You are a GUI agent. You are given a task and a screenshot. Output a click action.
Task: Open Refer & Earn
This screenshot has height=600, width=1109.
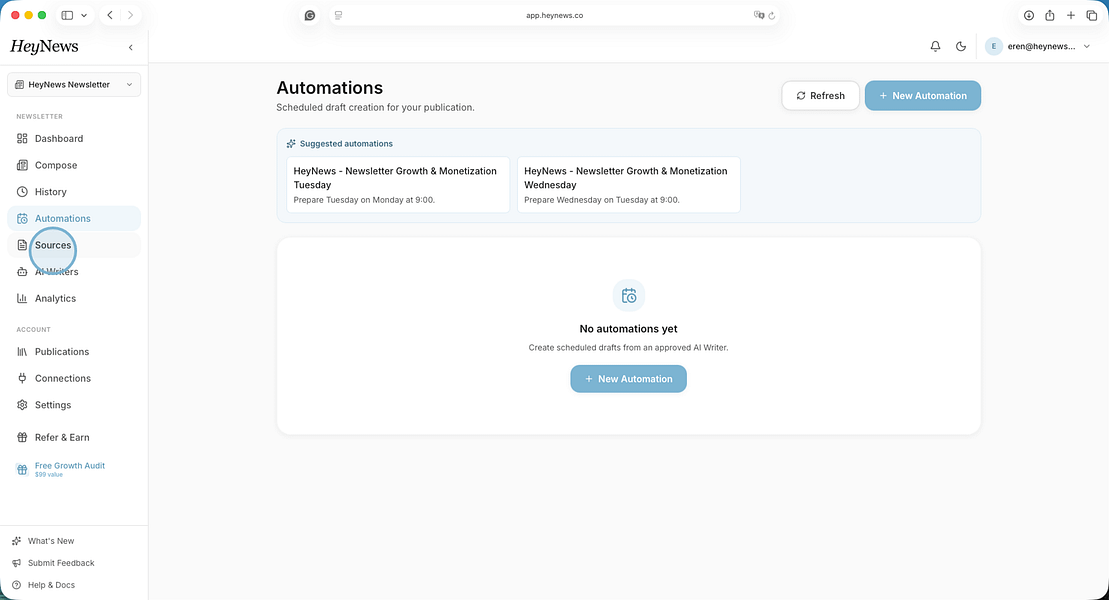(x=74, y=437)
